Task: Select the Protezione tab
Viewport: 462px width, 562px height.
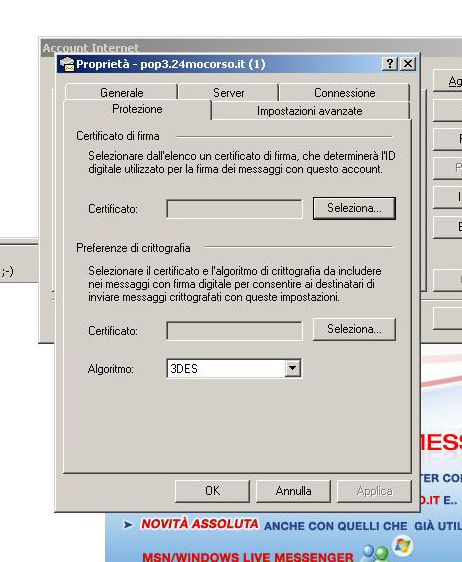Action: click(137, 109)
